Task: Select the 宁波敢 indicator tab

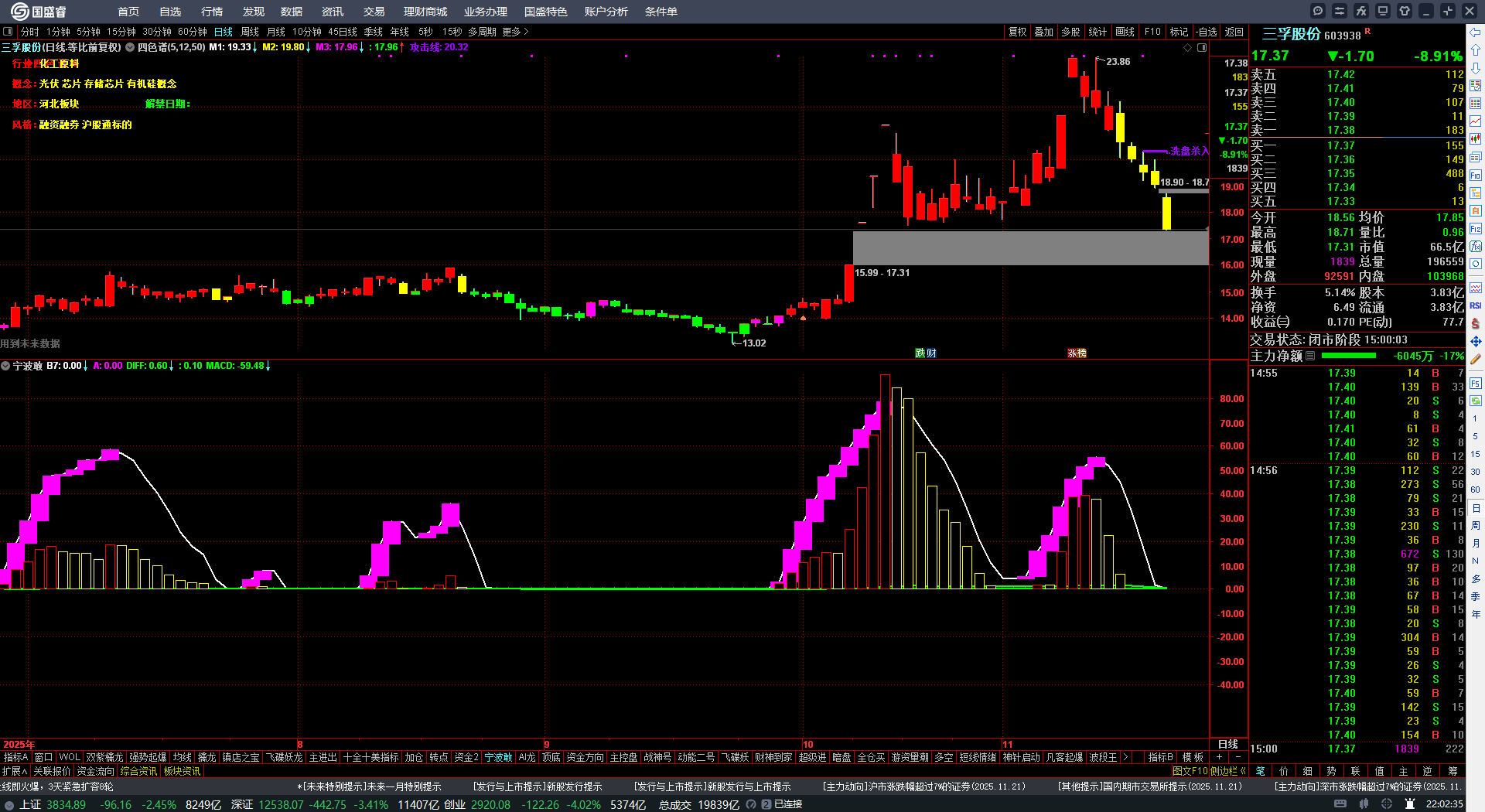Action: click(x=498, y=757)
